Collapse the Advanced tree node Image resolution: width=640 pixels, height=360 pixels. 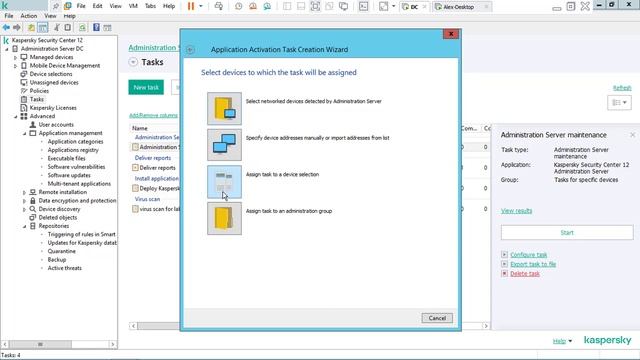coord(16,117)
